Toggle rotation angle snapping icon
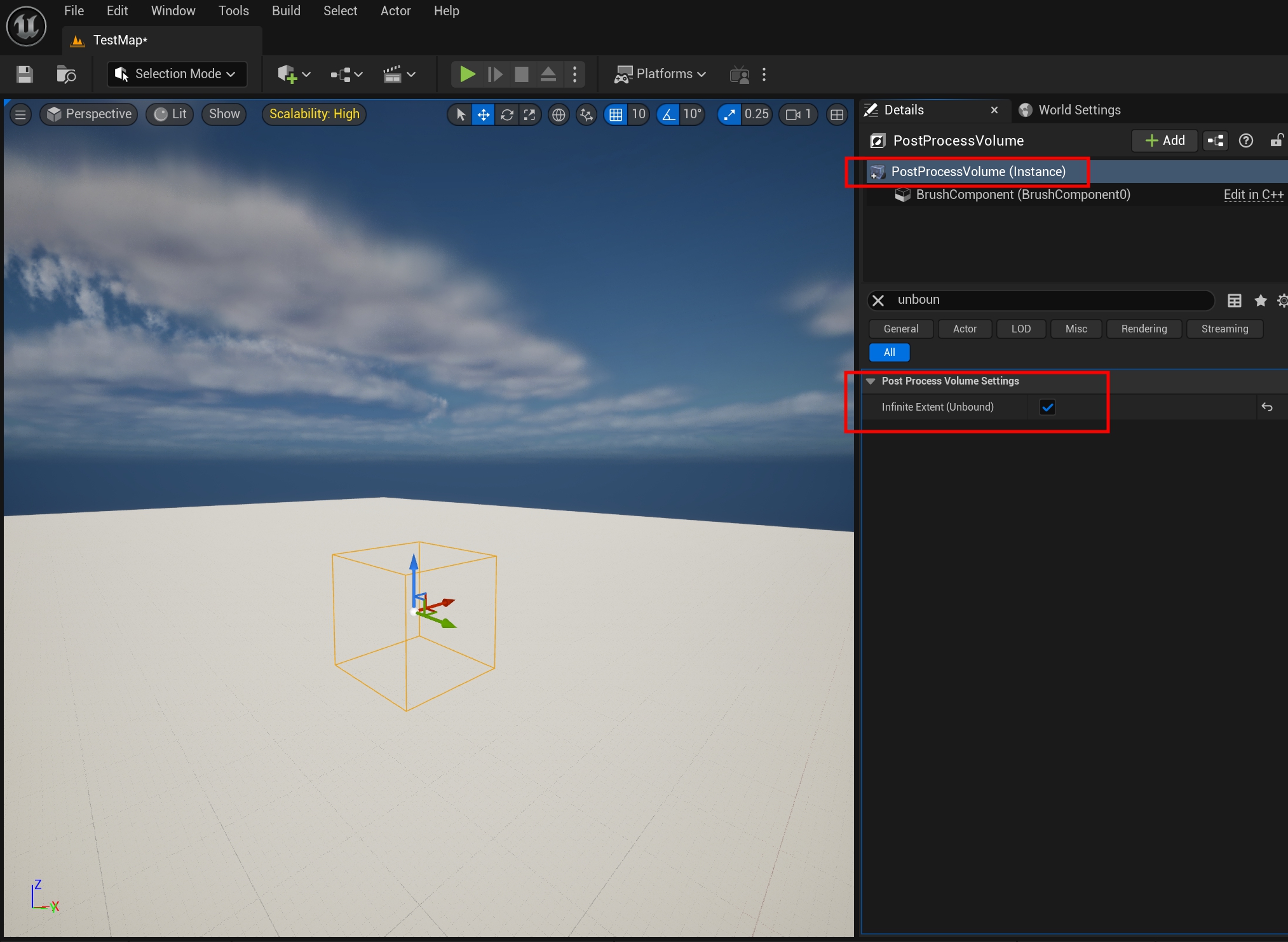The width and height of the screenshot is (1288, 942). click(668, 114)
